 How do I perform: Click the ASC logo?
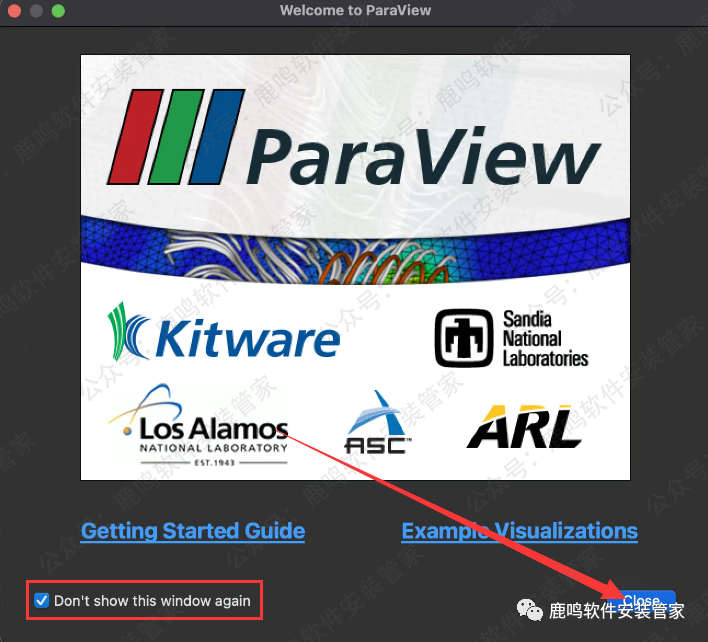(377, 425)
